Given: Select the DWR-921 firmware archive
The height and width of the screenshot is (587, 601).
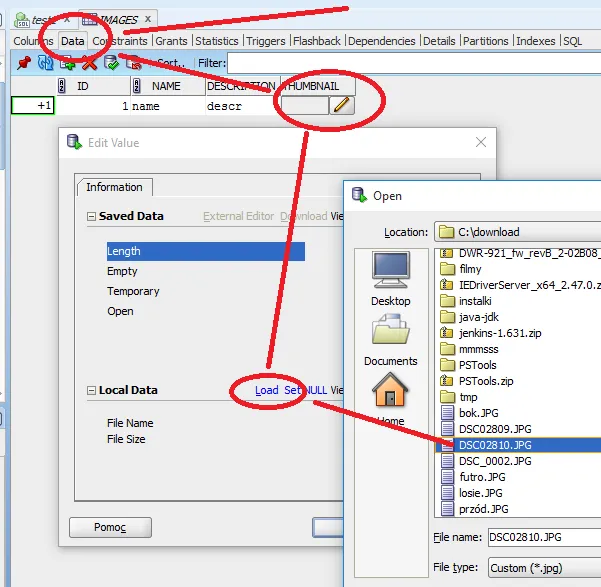Looking at the screenshot, I should click(x=520, y=253).
